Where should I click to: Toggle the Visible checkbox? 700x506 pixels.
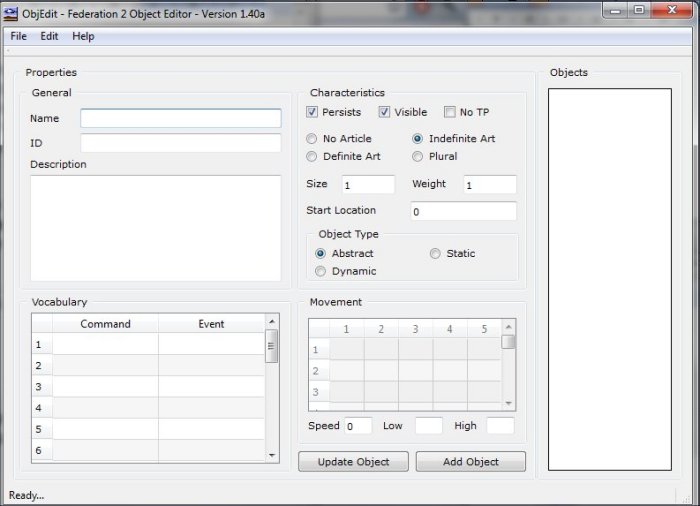tap(384, 112)
